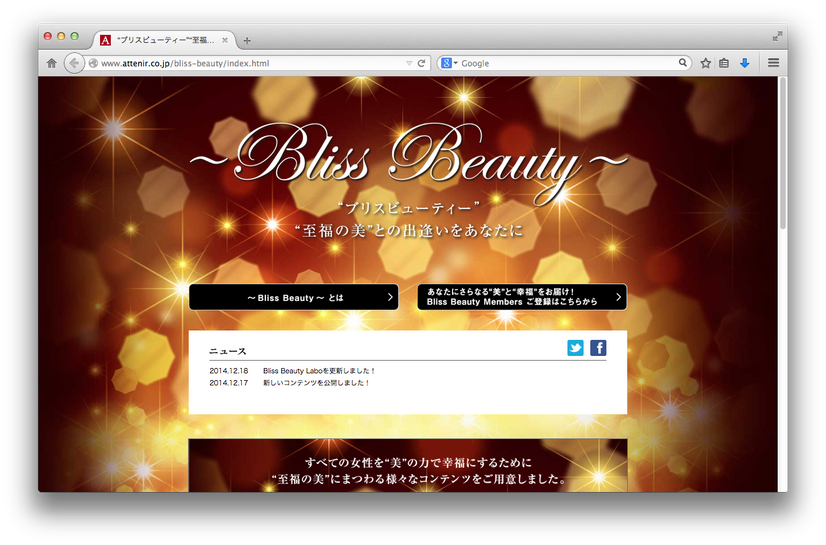Screen dimensions: 826x545
Task: Open the ~Bliss Beauty~ とは button
Action: point(294,298)
